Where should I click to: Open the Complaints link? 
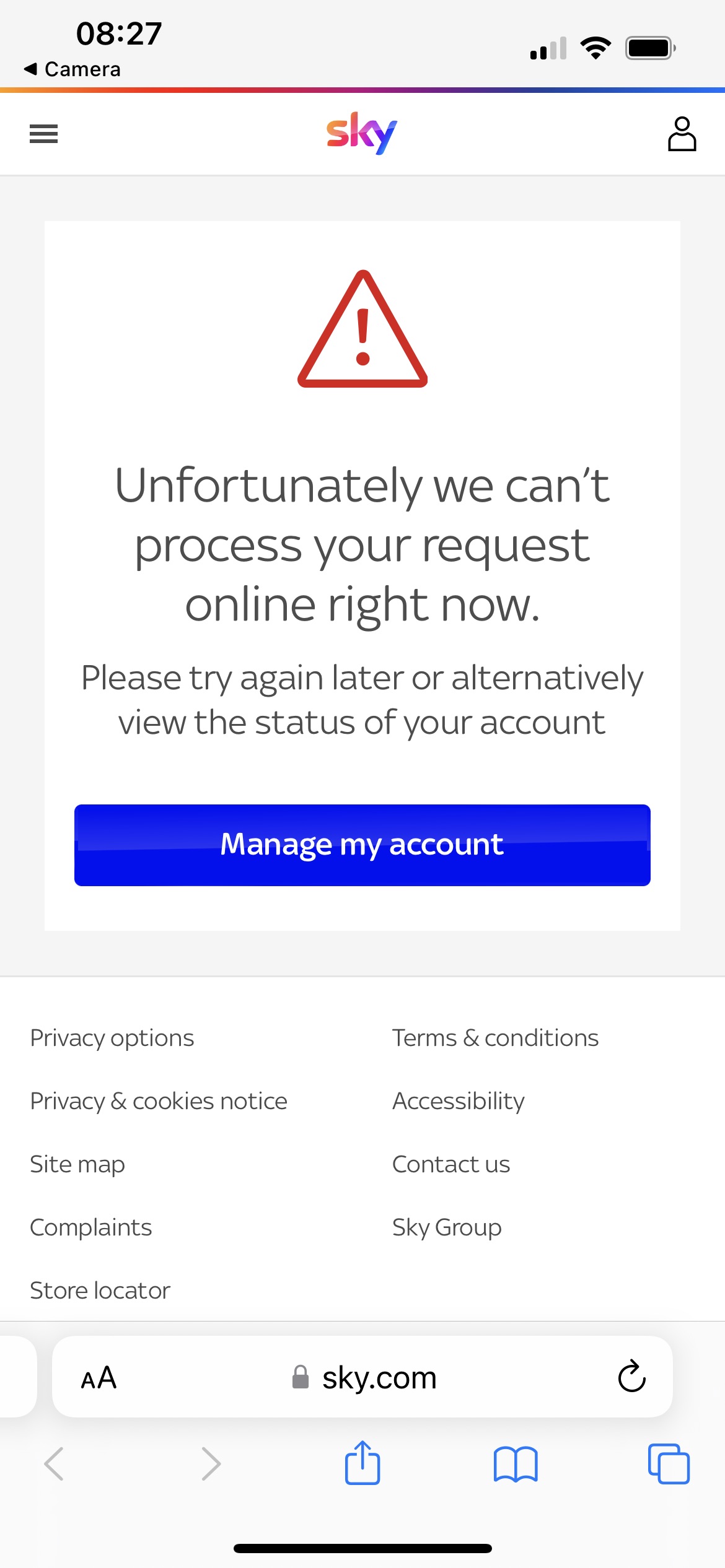pyautogui.click(x=91, y=1227)
